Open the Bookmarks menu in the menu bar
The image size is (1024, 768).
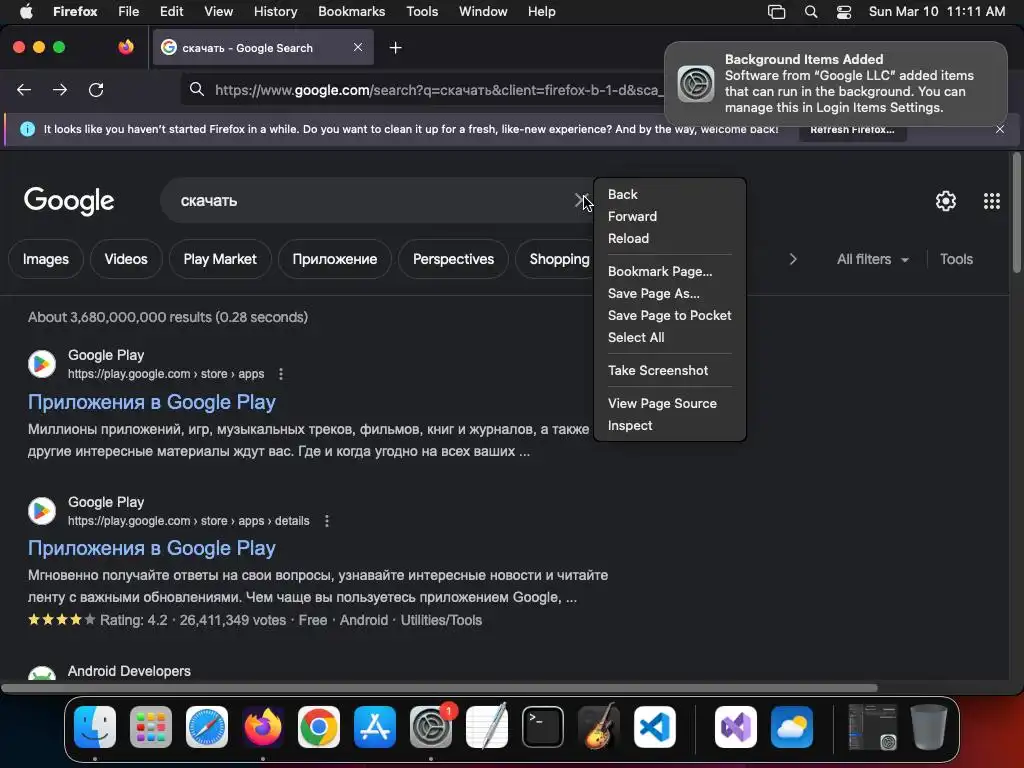[x=351, y=12]
